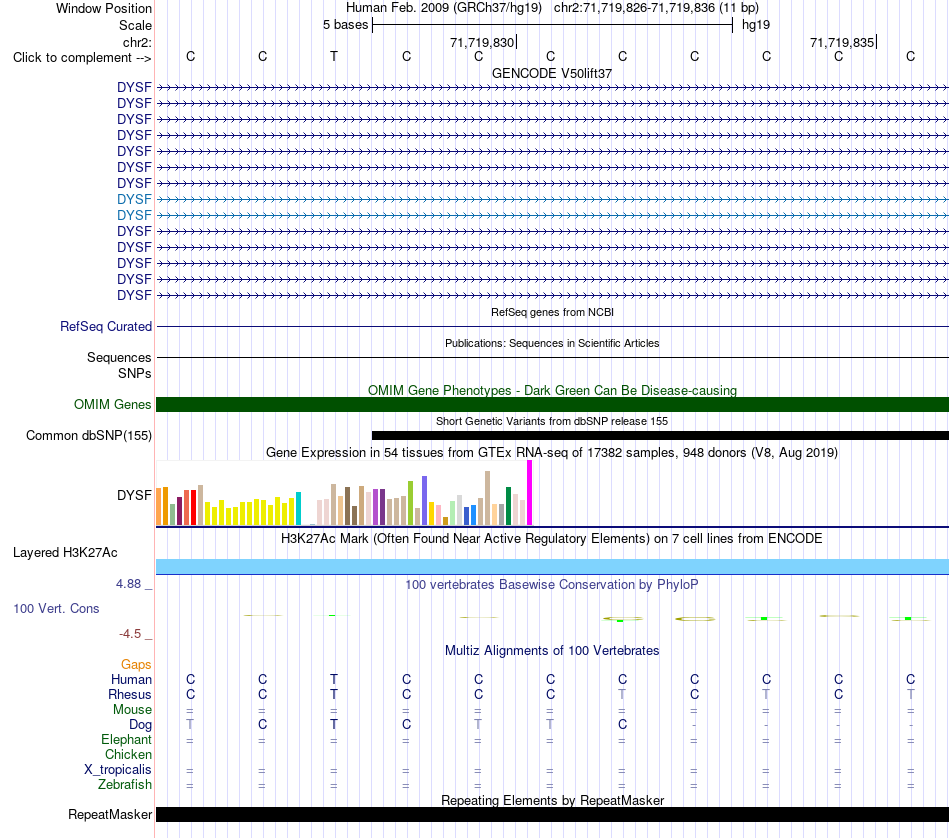Click the 71,719,830 position marker
Screen dimensions: 950x838
tap(482, 42)
